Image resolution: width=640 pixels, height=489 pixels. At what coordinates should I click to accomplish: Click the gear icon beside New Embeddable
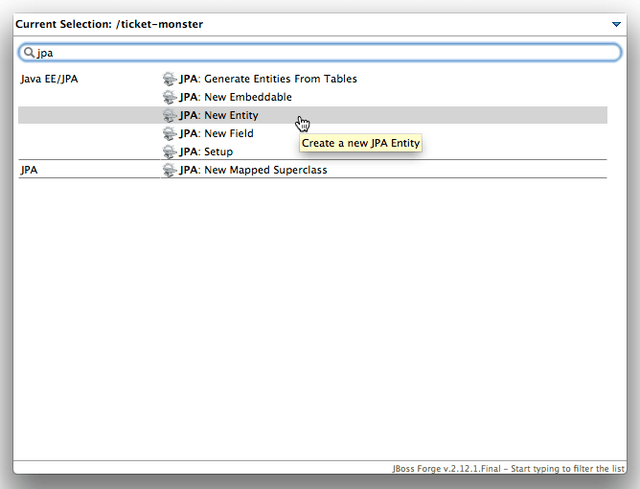tap(169, 97)
